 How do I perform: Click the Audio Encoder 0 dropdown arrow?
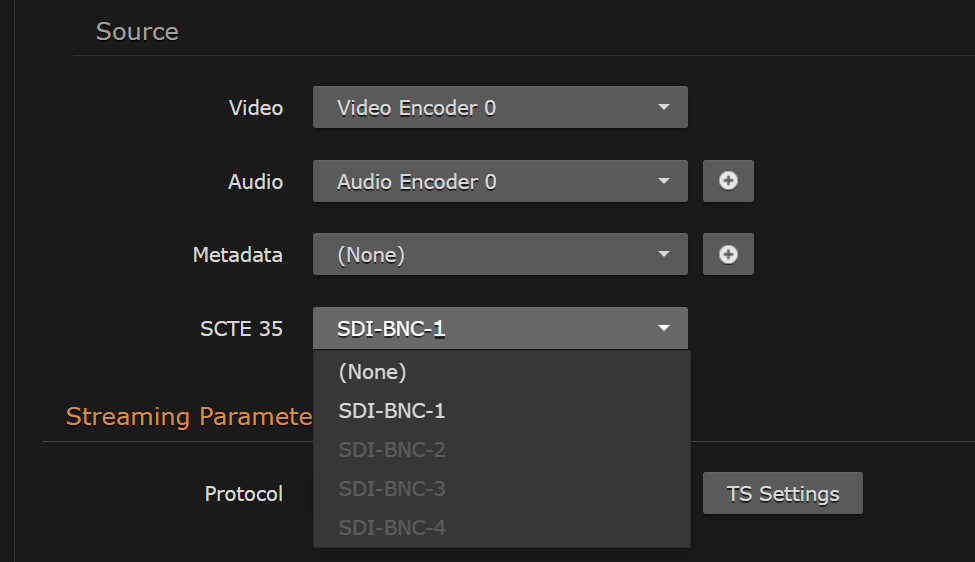click(663, 182)
